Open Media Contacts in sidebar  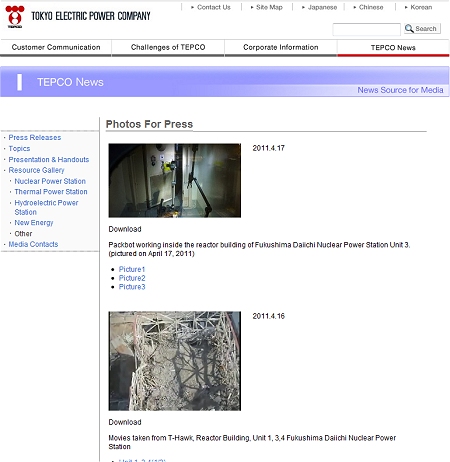(33, 244)
